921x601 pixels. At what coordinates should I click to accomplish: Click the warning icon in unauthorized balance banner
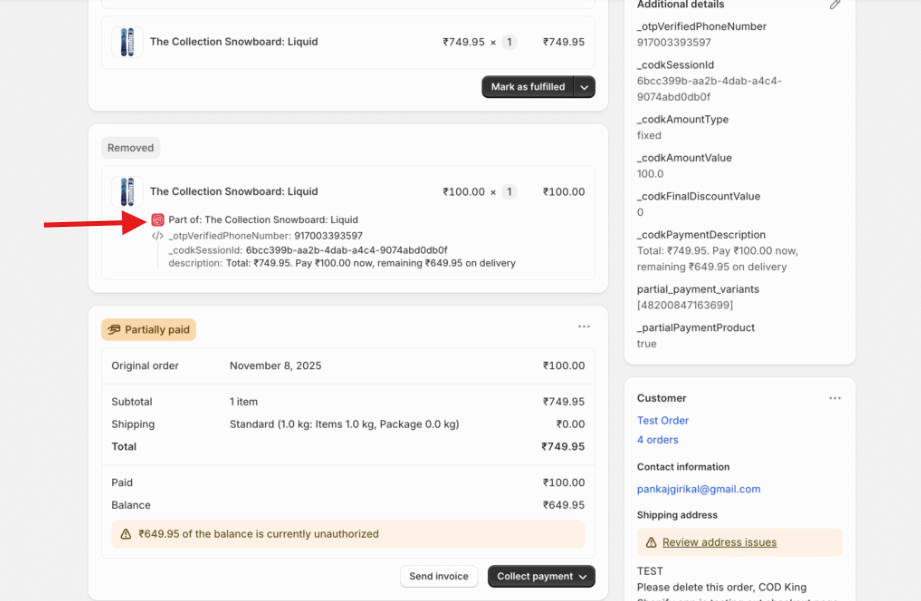coord(126,534)
